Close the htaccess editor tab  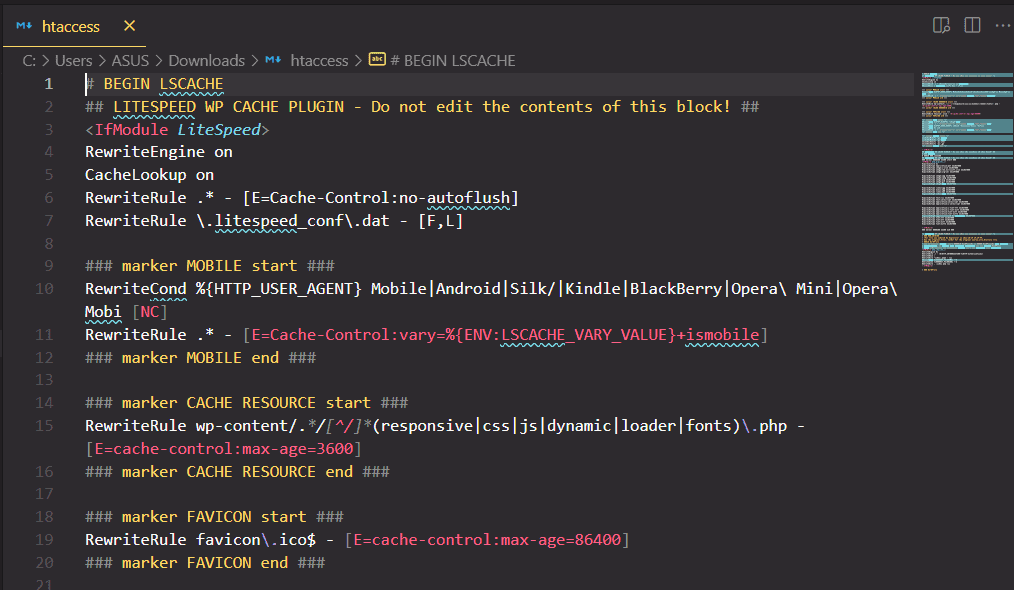coord(129,26)
